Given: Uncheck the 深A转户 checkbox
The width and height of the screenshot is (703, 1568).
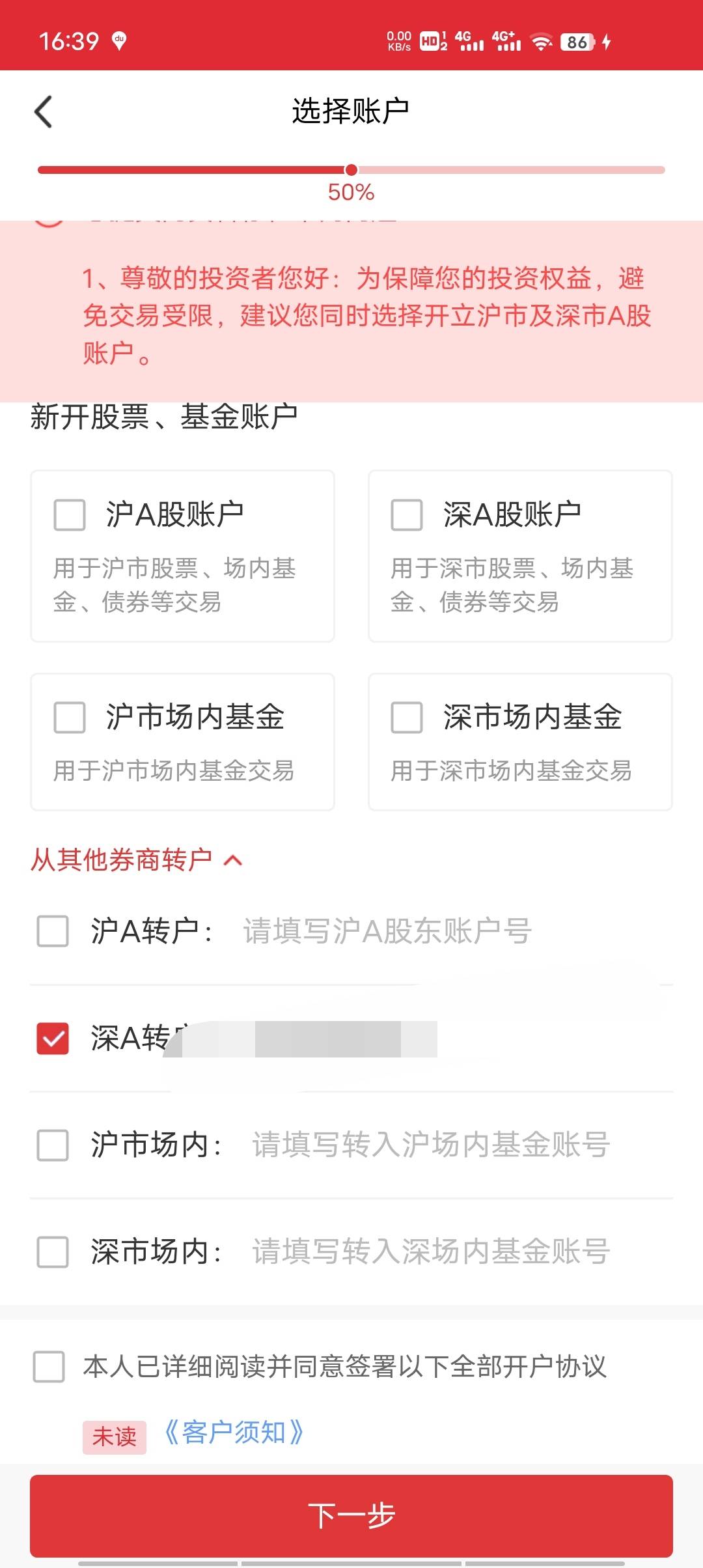Looking at the screenshot, I should click(x=53, y=1038).
